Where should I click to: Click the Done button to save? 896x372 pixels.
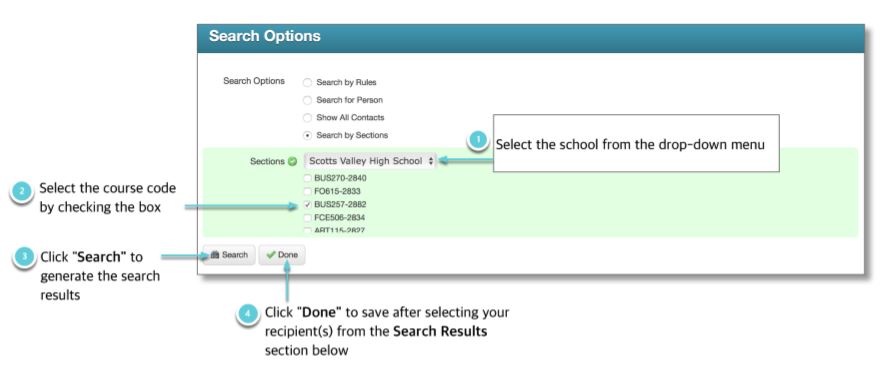click(282, 255)
